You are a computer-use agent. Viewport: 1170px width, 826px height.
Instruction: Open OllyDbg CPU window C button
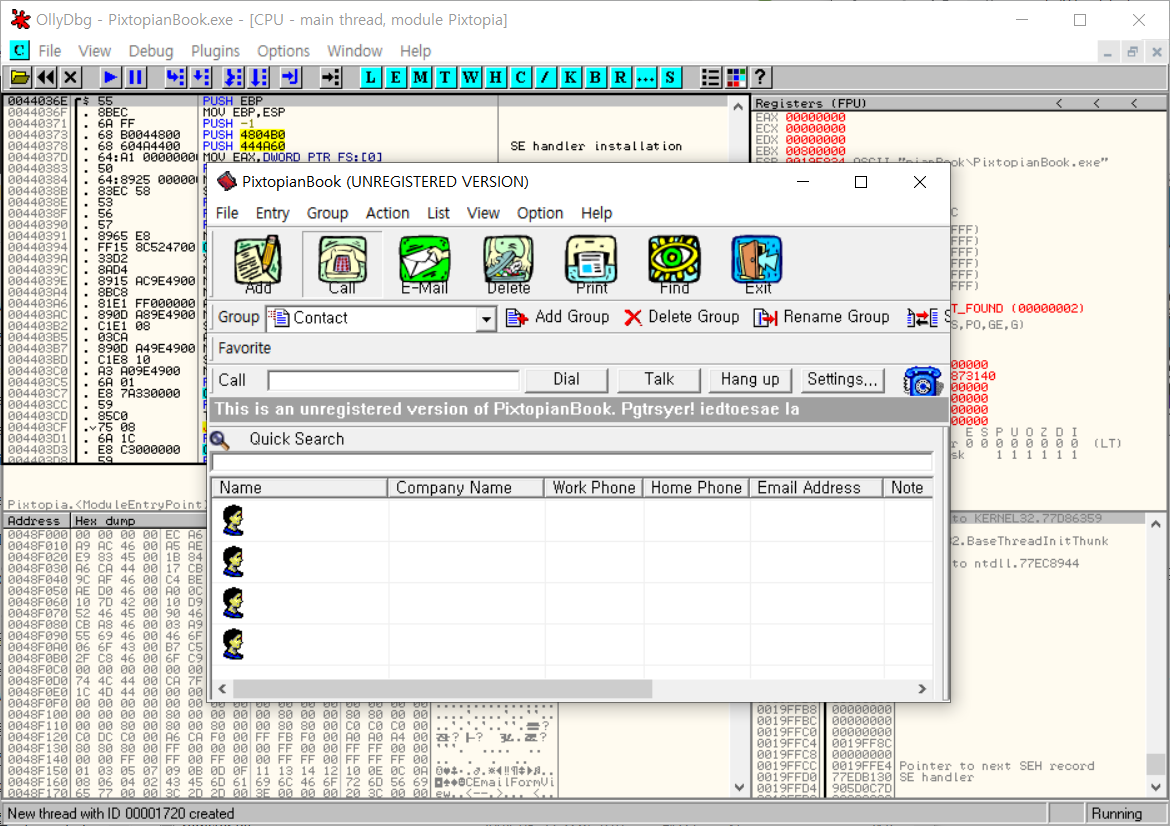pyautogui.click(x=521, y=77)
